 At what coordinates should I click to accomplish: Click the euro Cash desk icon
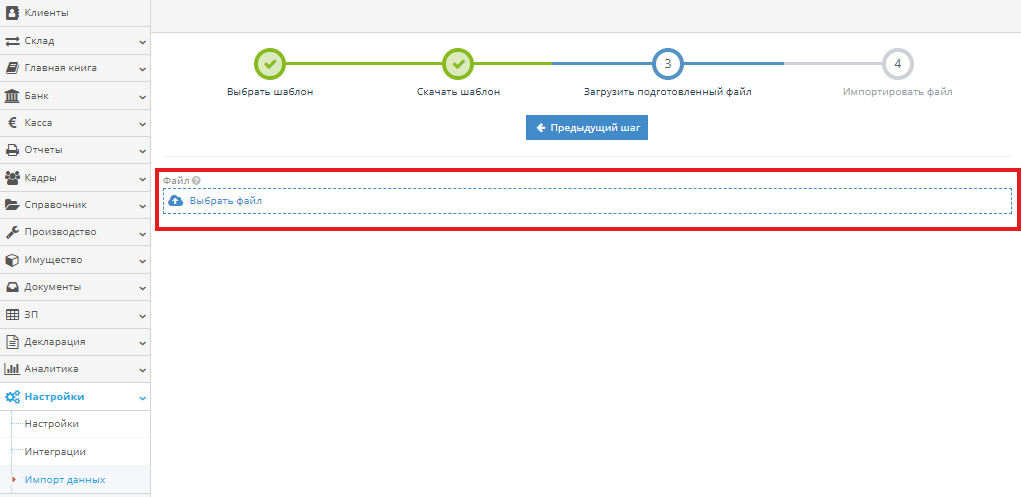[x=13, y=123]
